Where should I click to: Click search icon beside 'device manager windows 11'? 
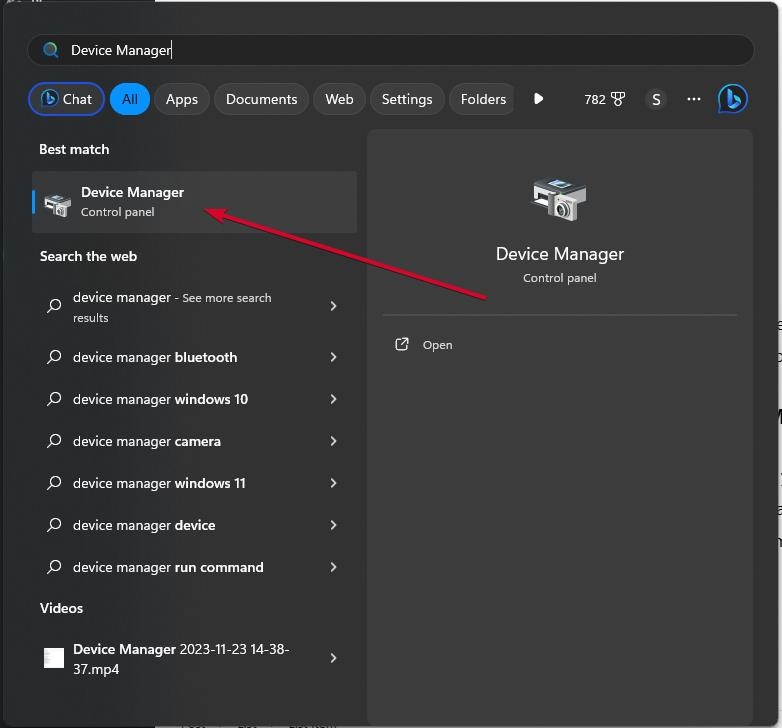(54, 483)
